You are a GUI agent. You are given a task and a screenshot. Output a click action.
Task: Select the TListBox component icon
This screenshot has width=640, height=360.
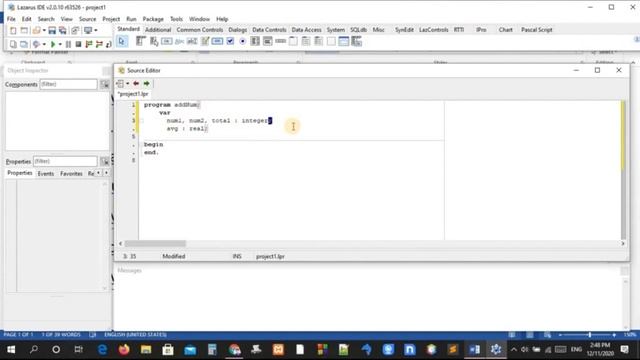tap(255, 41)
